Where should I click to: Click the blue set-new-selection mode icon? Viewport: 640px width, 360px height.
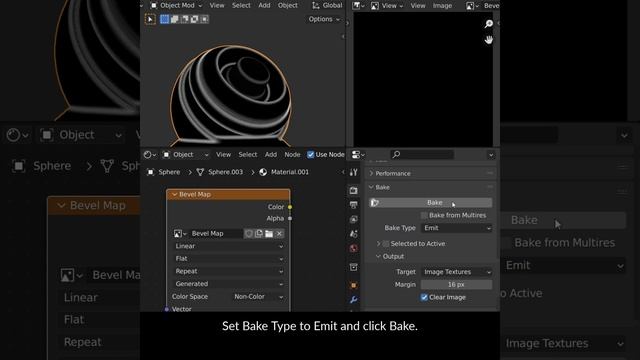tap(164, 19)
